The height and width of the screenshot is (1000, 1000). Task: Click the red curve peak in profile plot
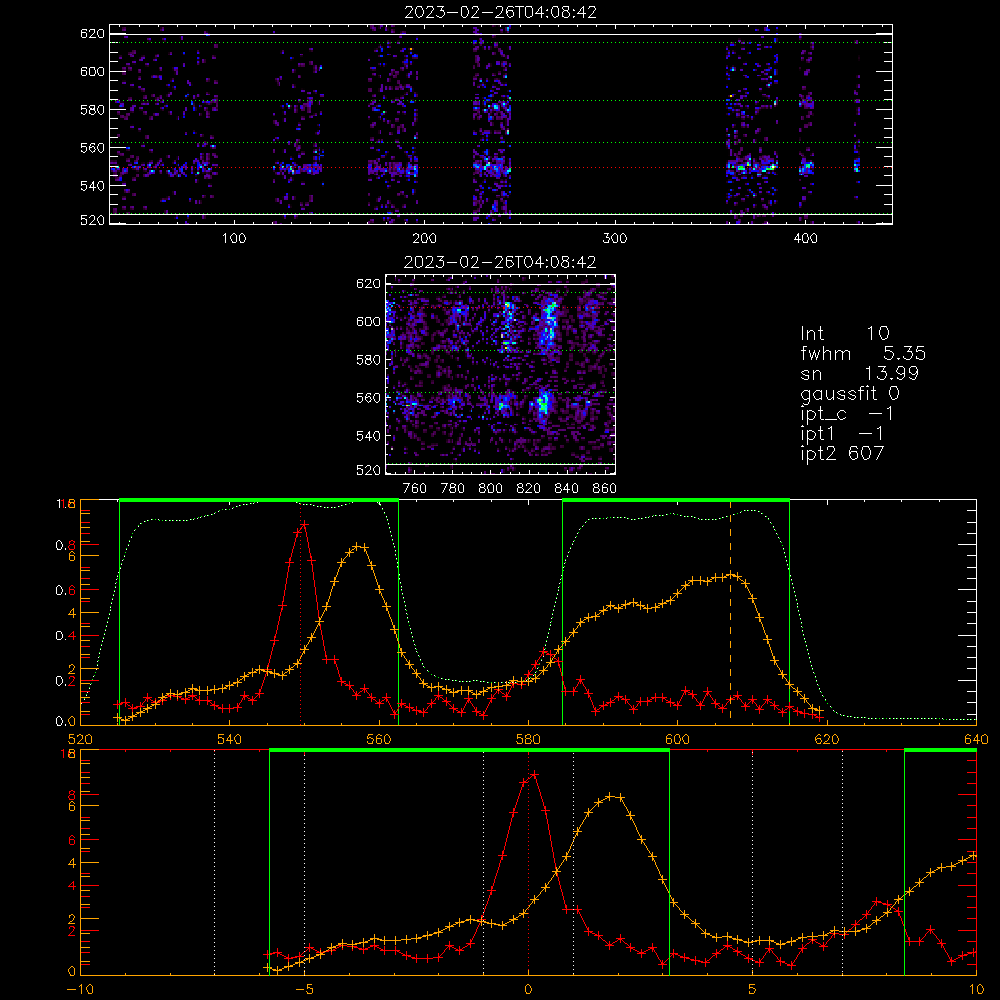tap(304, 524)
